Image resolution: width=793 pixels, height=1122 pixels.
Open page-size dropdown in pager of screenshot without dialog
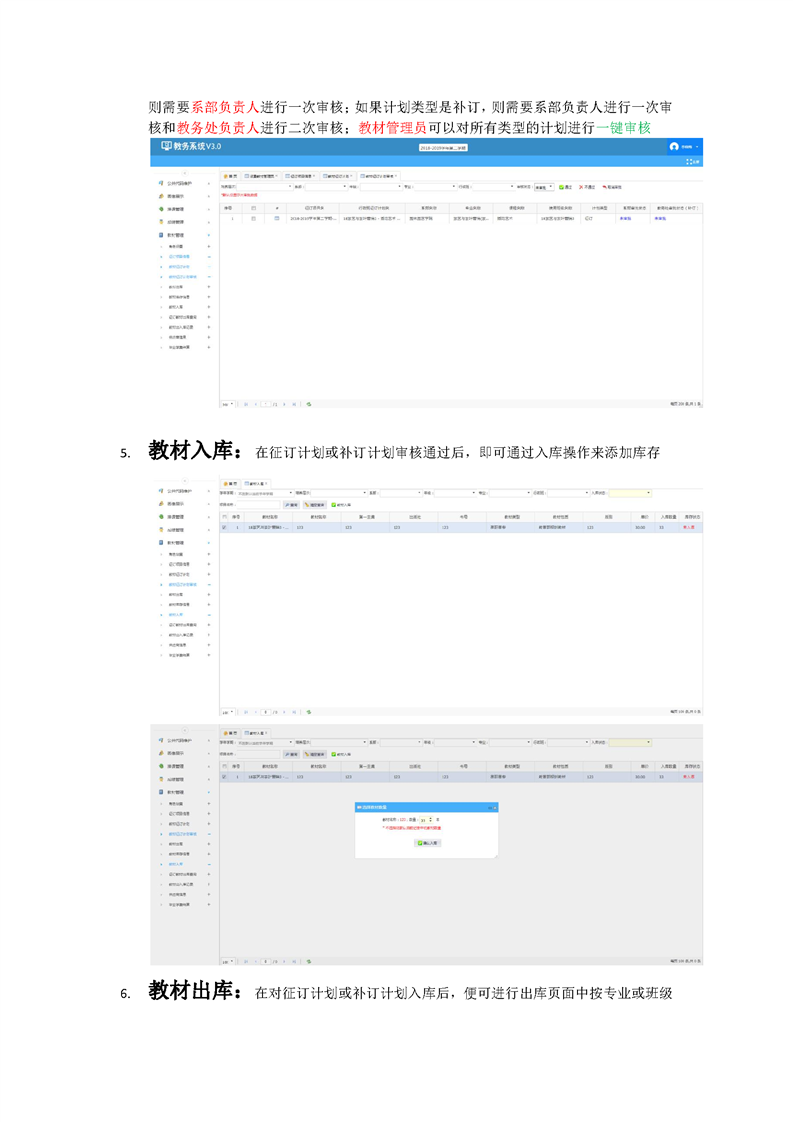(x=228, y=712)
